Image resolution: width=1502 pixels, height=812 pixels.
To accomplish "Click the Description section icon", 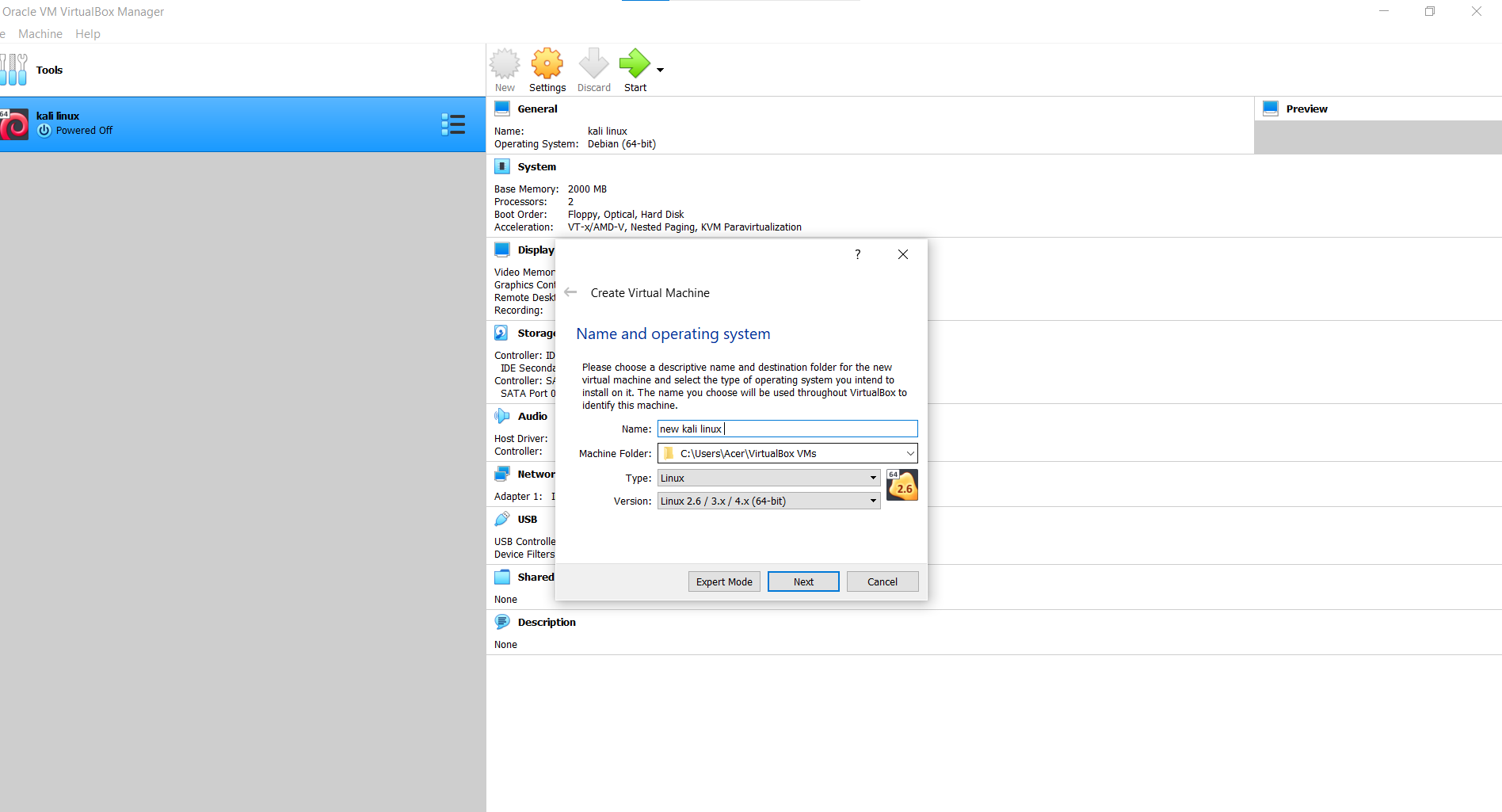I will tap(502, 622).
